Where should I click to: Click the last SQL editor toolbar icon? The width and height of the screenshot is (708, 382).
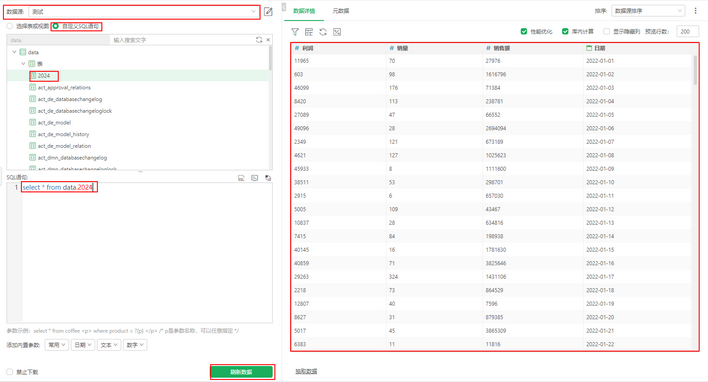(x=268, y=178)
